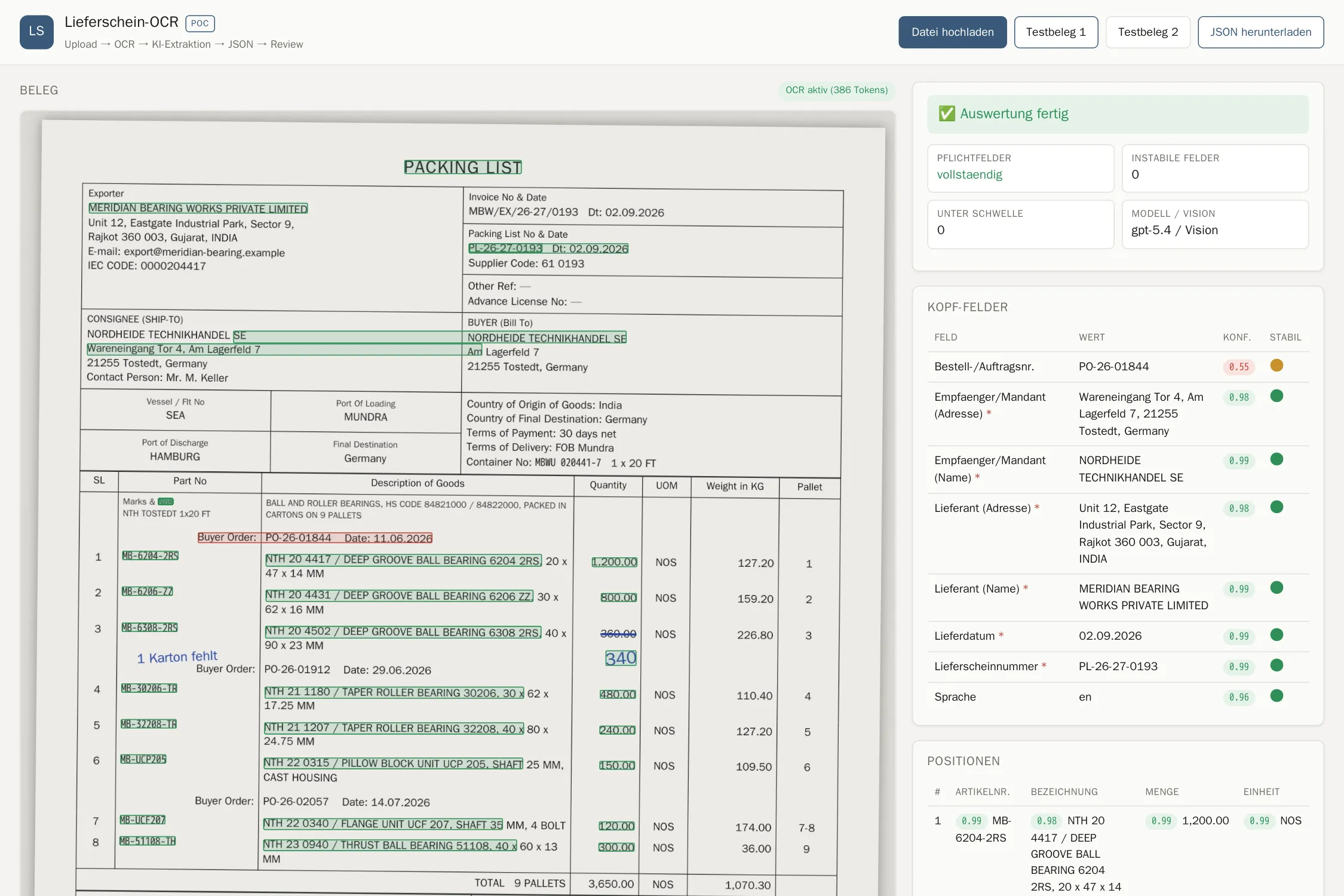Image resolution: width=1344 pixels, height=896 pixels.
Task: Click the STABIL column header
Action: click(1285, 337)
